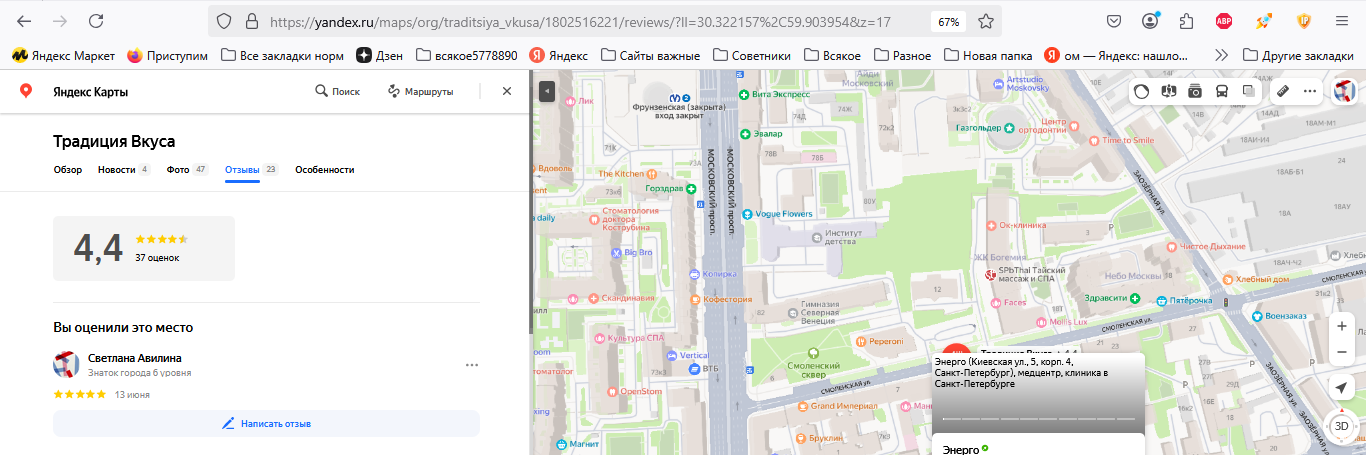Zoom in on the map
Viewport: 1366px width, 455px height.
point(1341,326)
